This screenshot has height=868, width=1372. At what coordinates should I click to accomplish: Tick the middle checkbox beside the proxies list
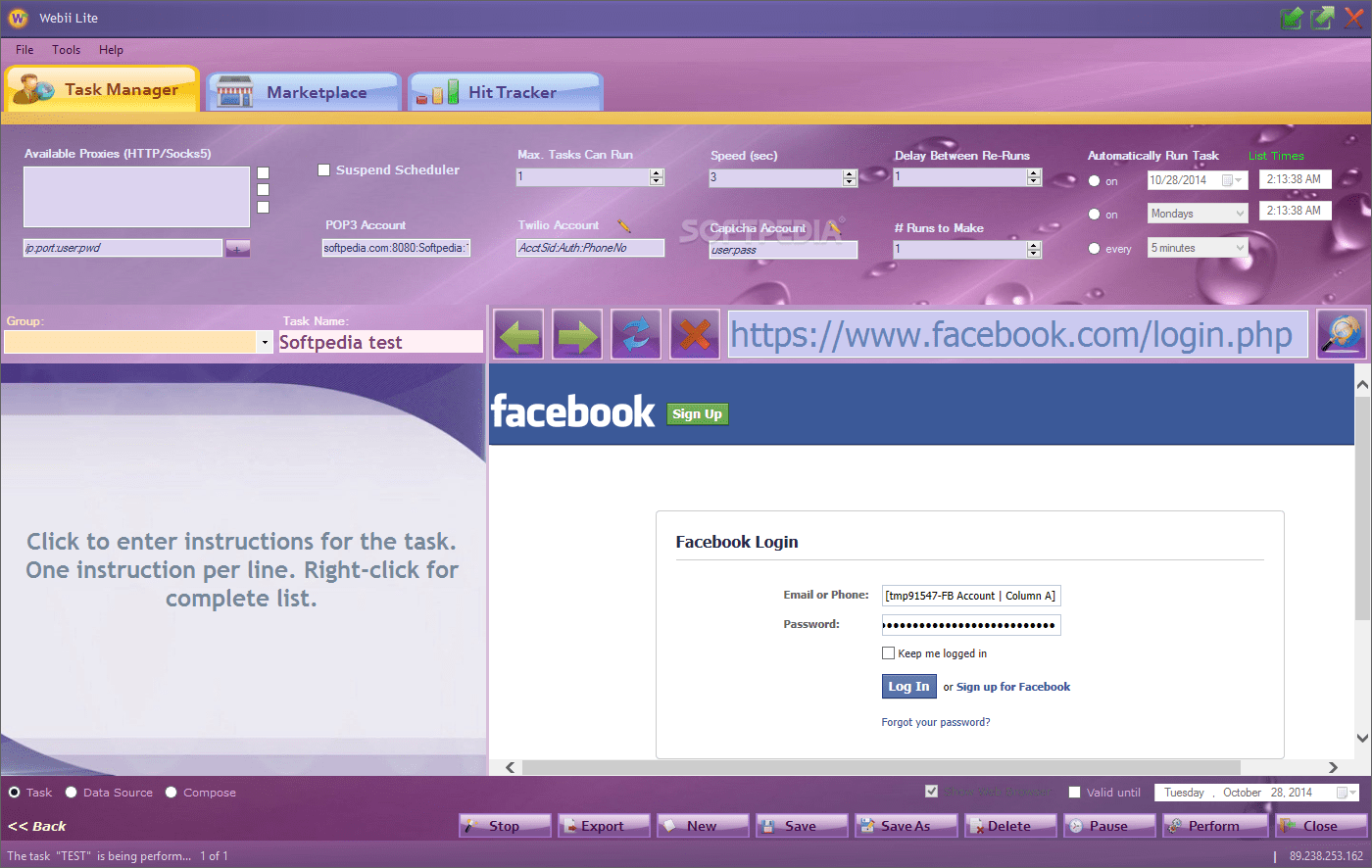[263, 190]
